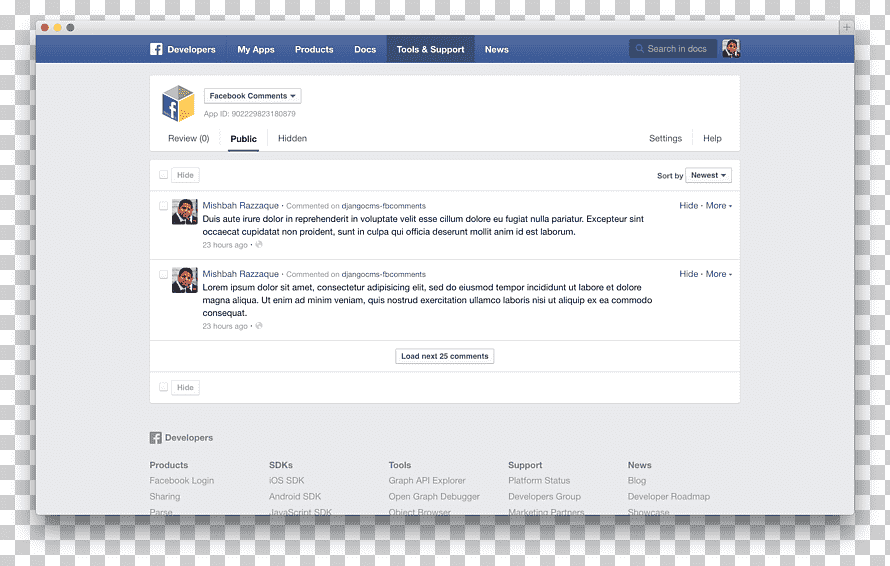Switch to the Public tab

(244, 139)
